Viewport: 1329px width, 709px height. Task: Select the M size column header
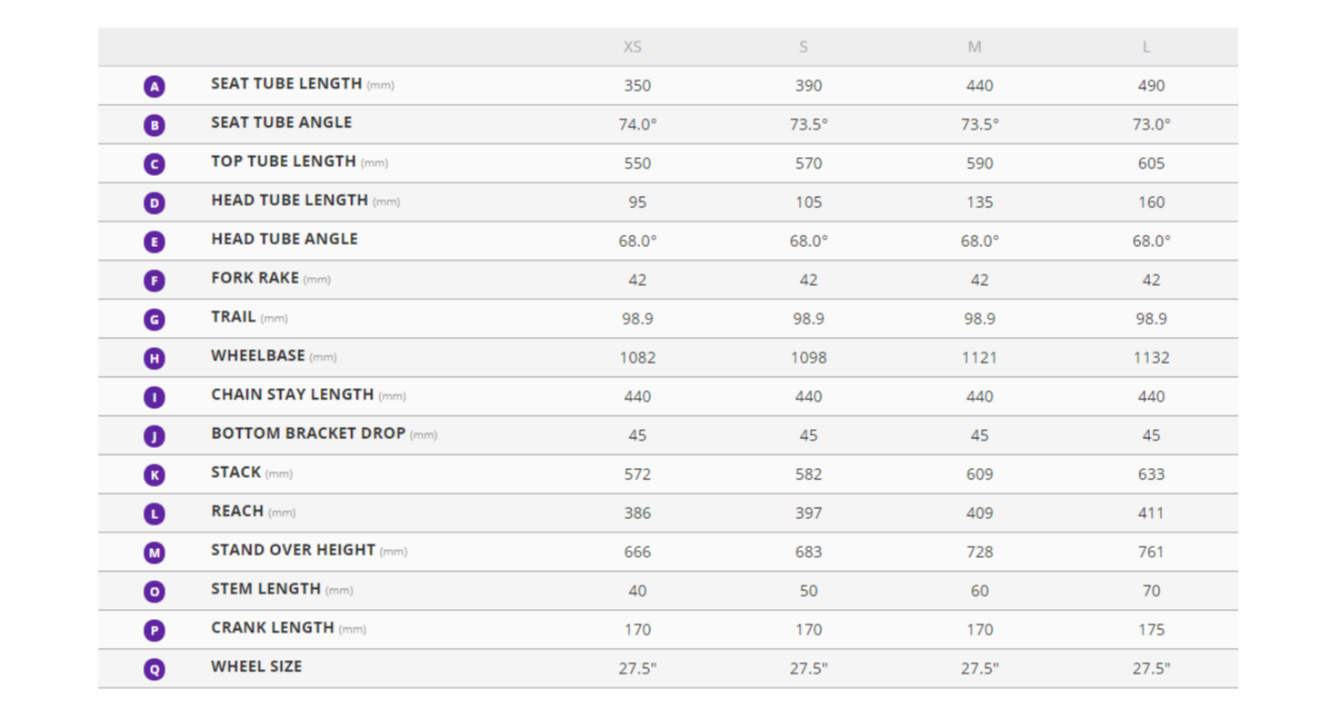click(975, 47)
